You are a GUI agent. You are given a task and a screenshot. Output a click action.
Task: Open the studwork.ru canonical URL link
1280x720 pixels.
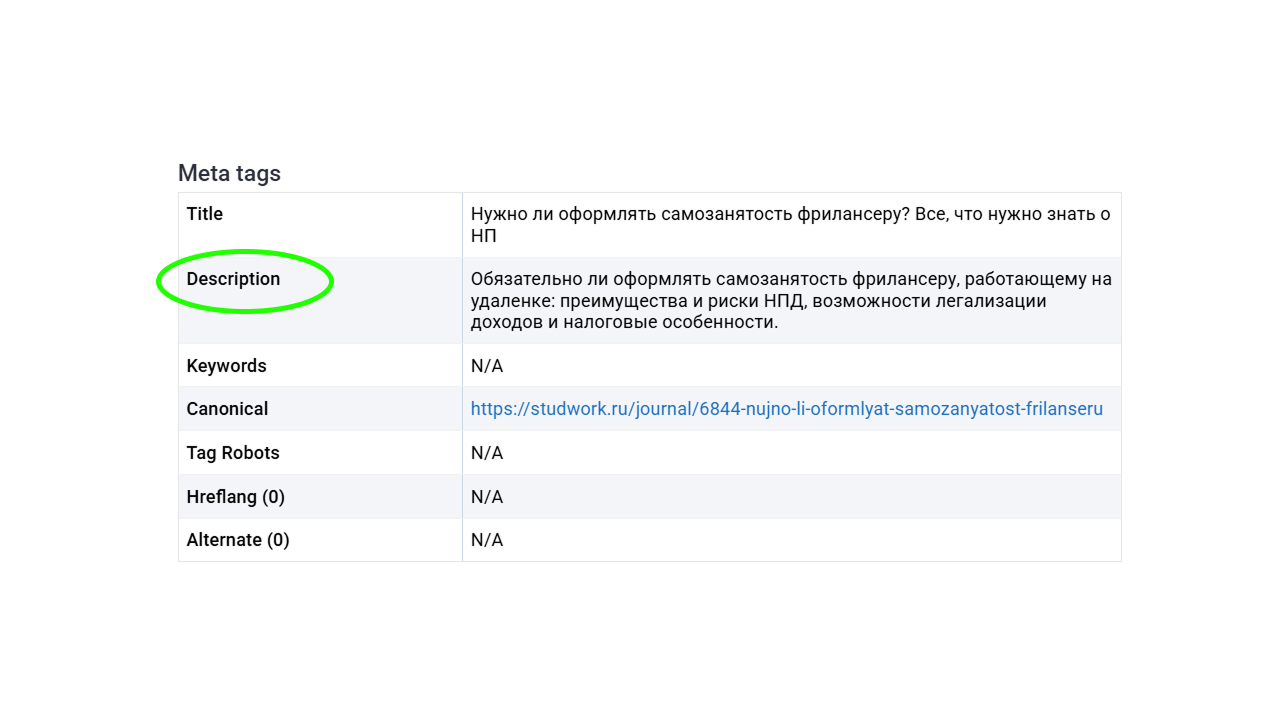pos(786,409)
